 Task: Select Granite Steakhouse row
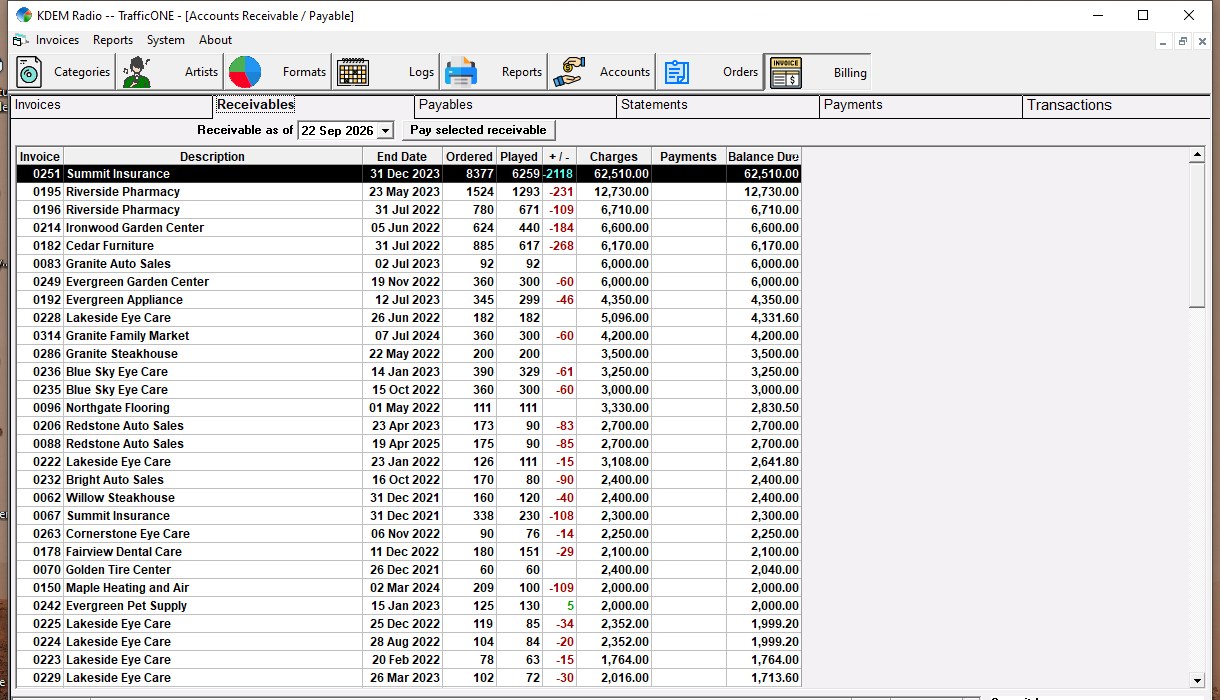pyautogui.click(x=408, y=354)
